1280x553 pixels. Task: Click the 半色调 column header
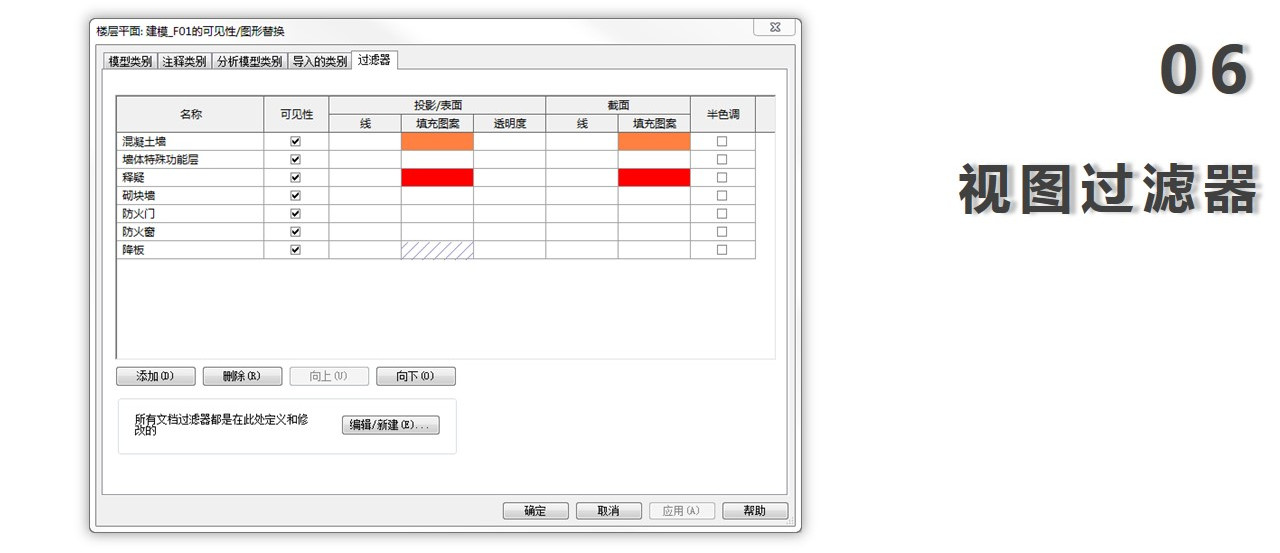[722, 114]
